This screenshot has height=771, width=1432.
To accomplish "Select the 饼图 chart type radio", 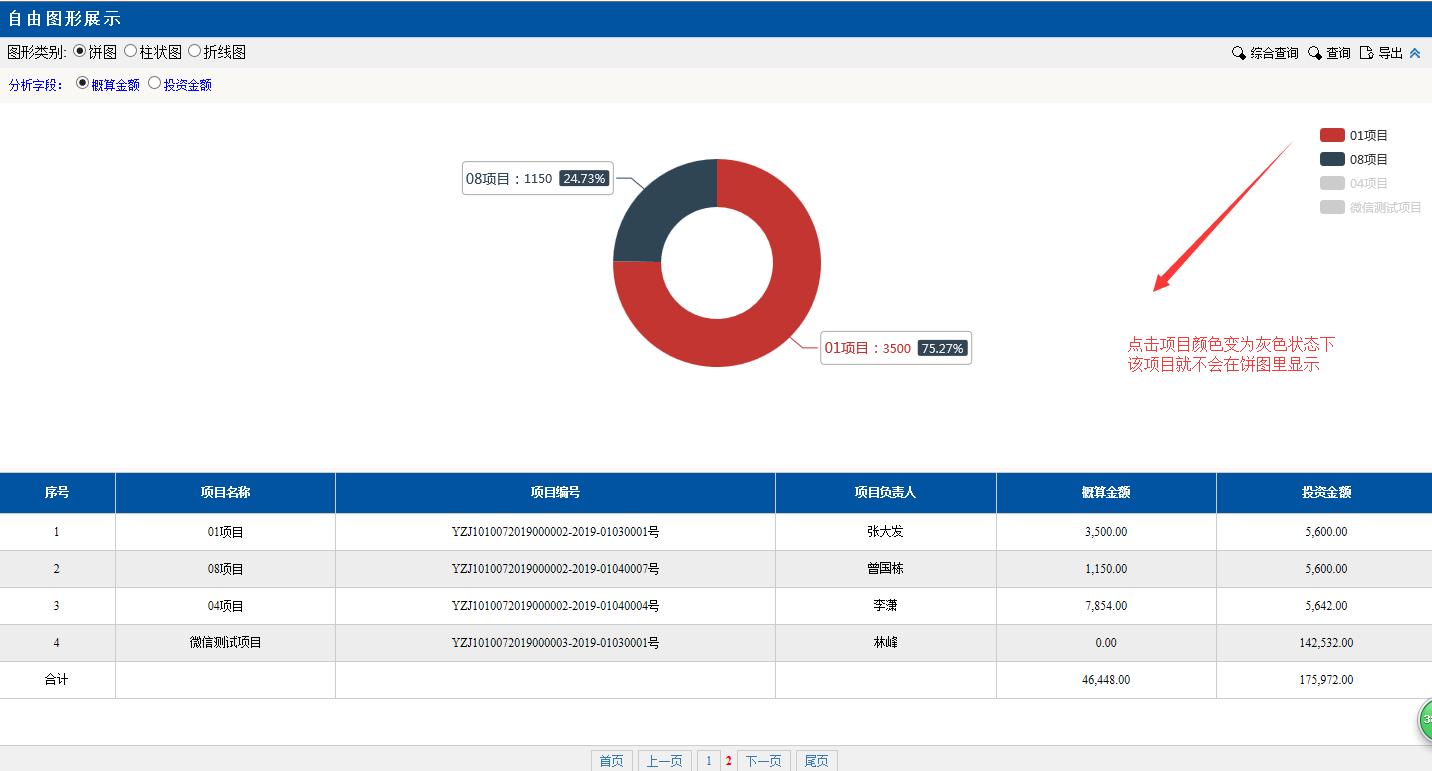I will [x=80, y=51].
